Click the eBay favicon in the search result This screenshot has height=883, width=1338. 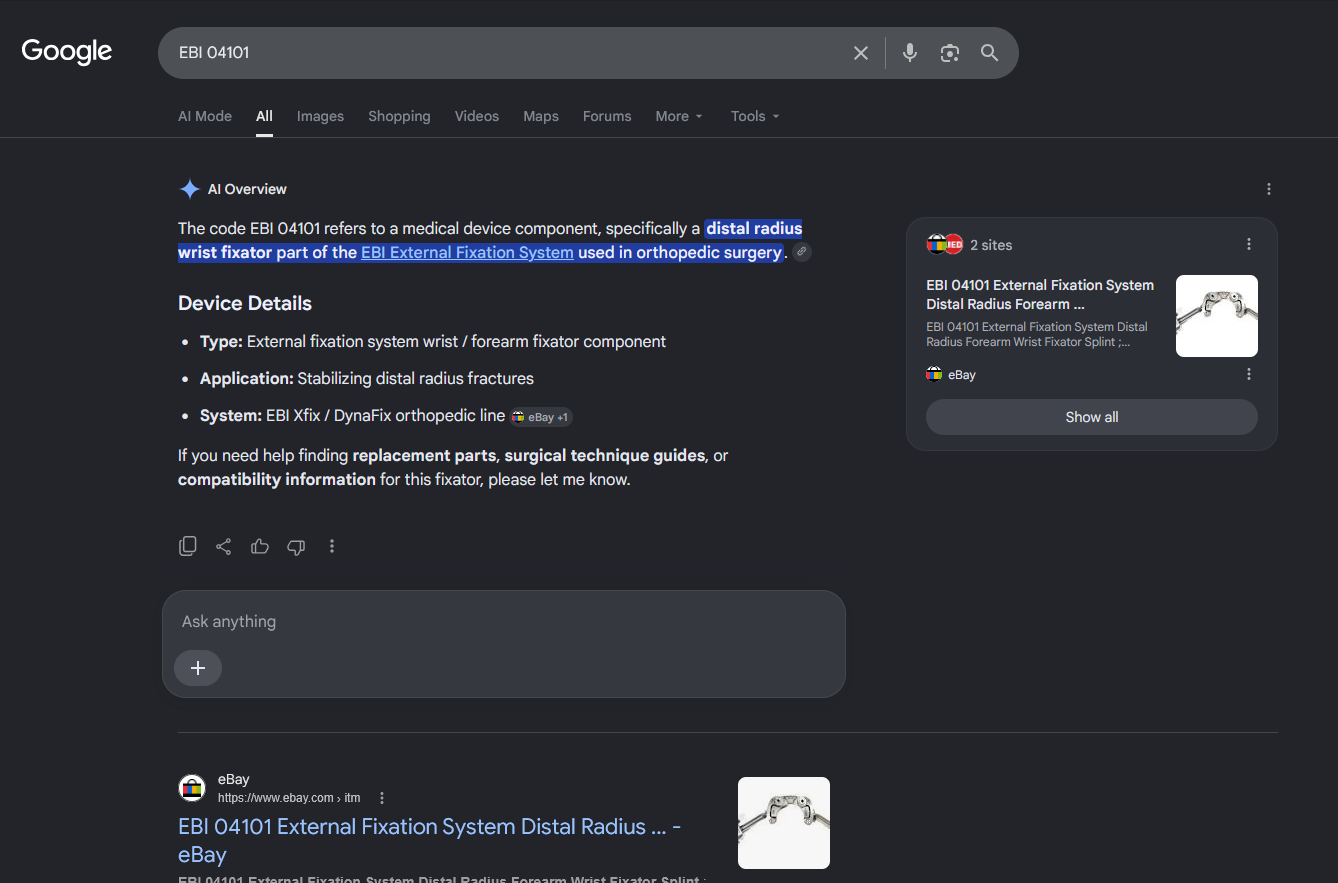point(192,788)
